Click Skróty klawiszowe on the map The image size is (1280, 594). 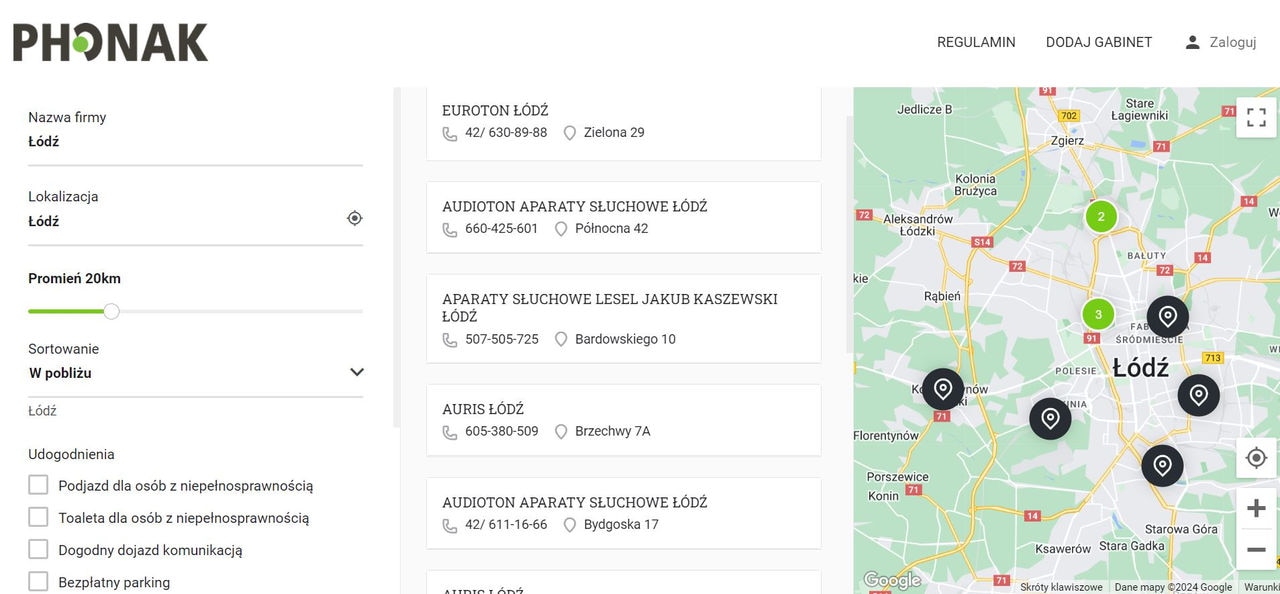click(1061, 587)
